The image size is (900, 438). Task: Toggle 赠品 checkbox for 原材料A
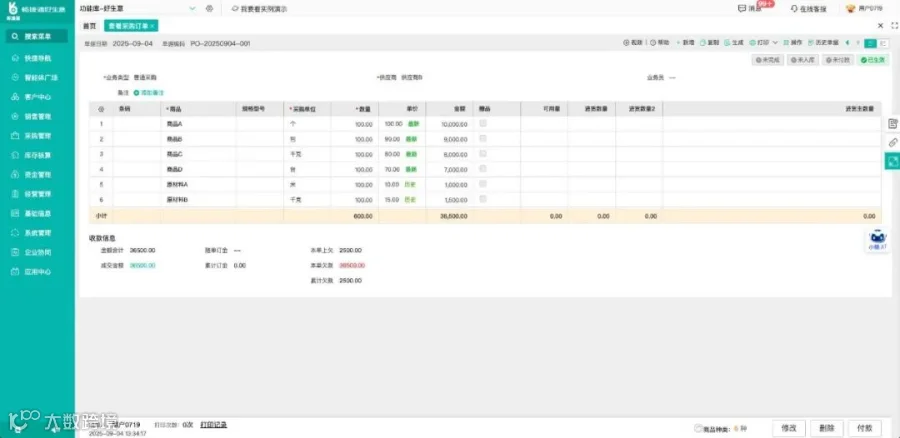483,184
